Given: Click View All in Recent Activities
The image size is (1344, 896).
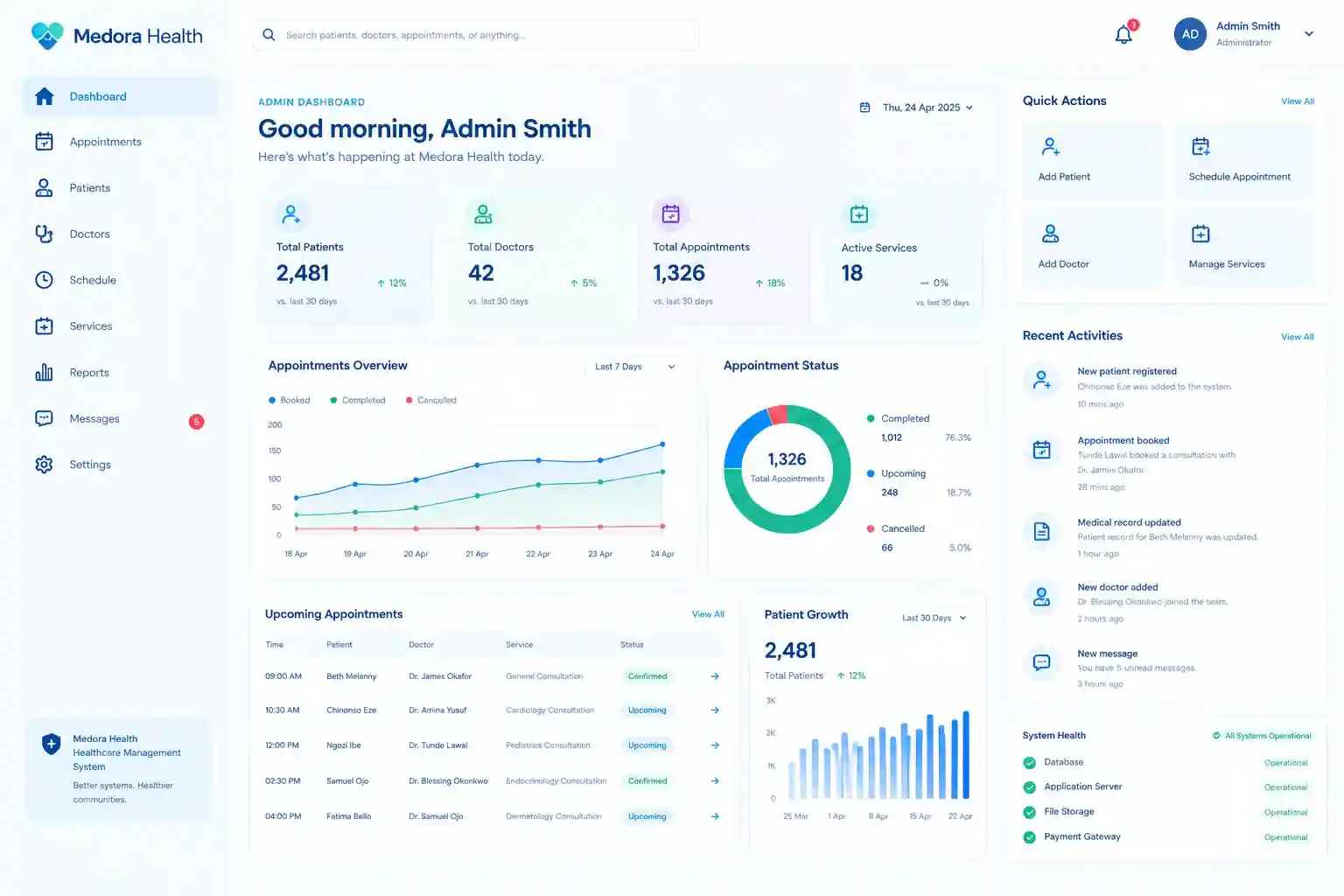Looking at the screenshot, I should click(1298, 337).
